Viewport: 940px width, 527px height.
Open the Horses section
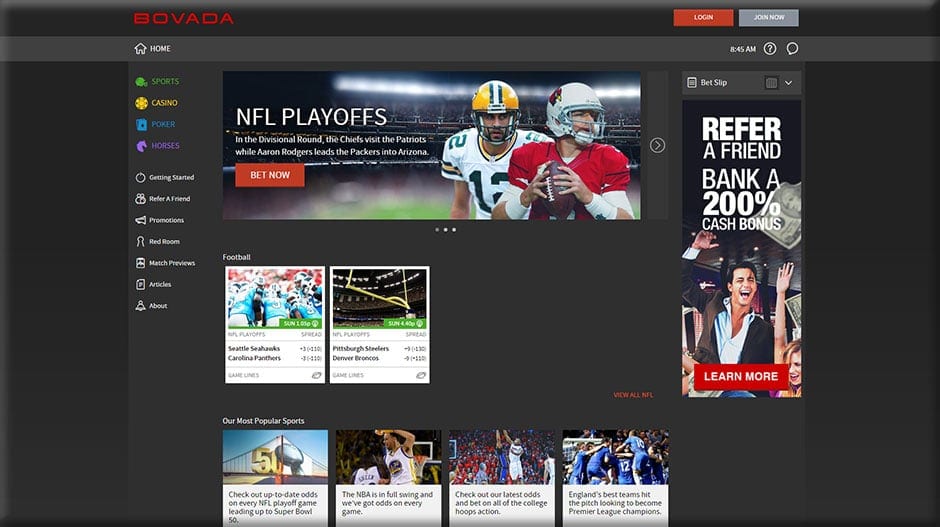pos(165,146)
